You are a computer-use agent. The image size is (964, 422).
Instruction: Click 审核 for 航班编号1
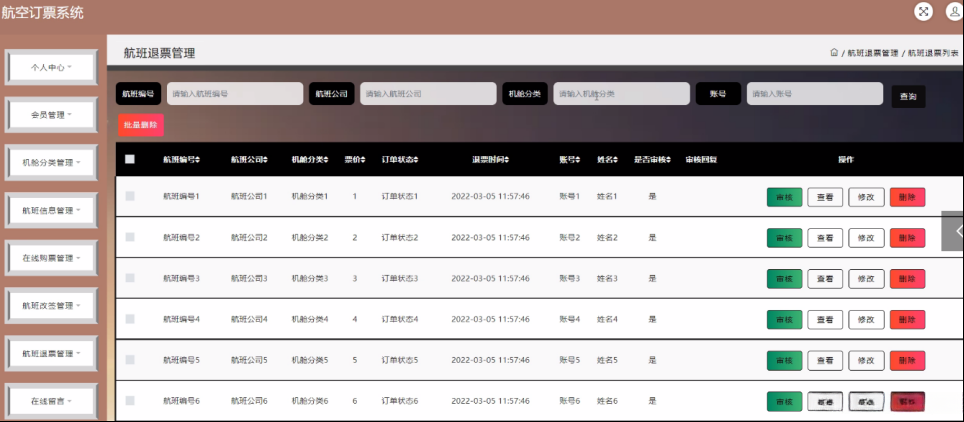click(x=784, y=197)
